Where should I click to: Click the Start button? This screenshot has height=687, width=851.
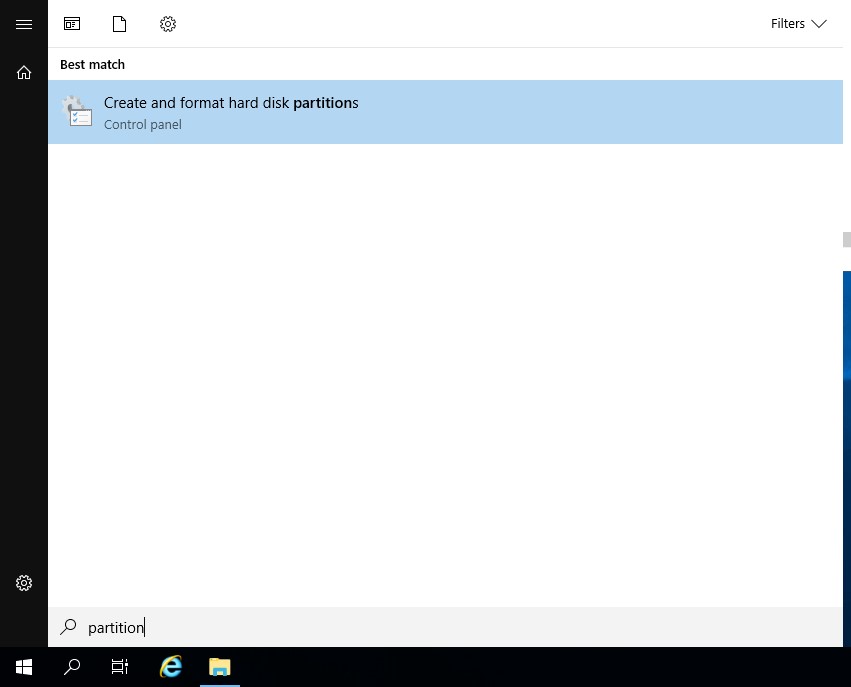[x=23, y=667]
